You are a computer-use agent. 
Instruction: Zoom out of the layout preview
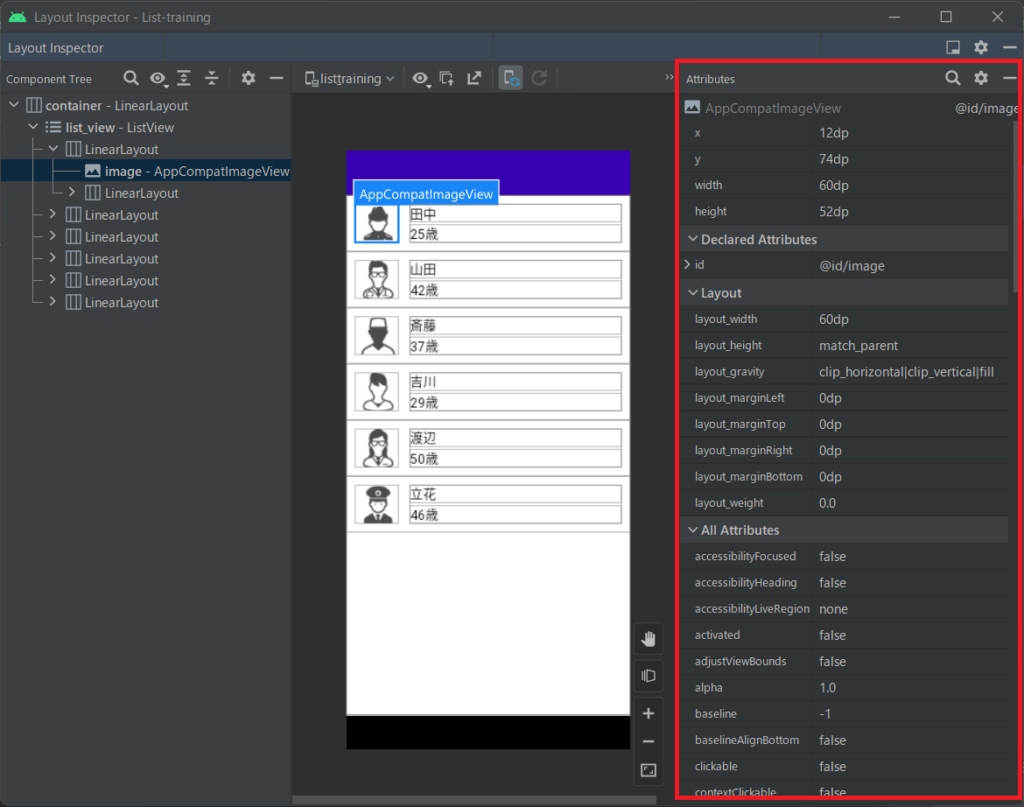pos(648,740)
